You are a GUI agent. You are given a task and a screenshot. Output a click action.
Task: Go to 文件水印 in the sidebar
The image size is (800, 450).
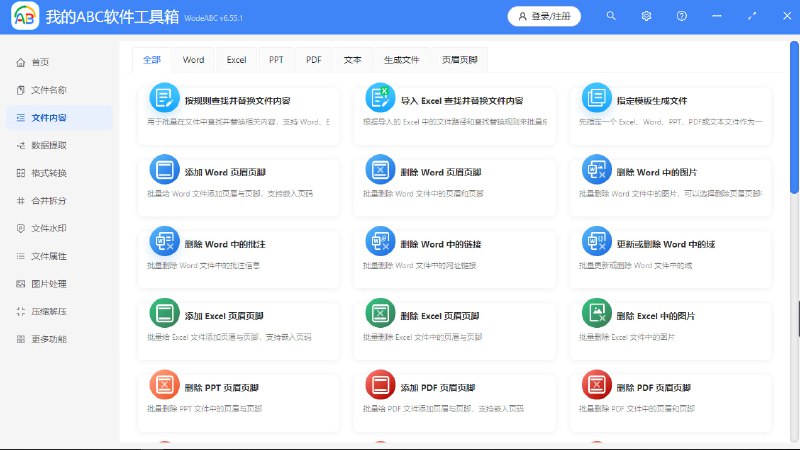coord(49,228)
